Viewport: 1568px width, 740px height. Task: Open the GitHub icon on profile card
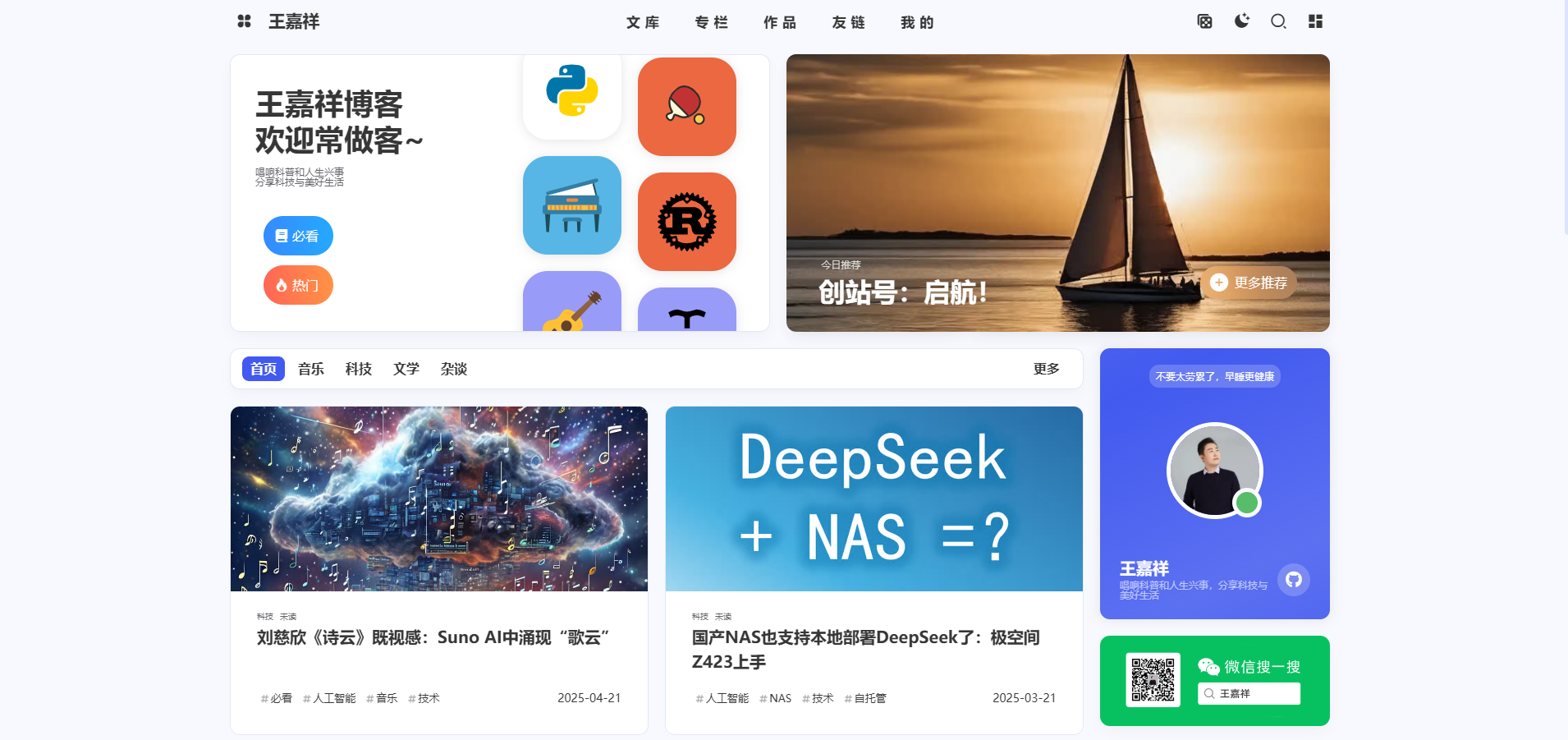[1294, 580]
